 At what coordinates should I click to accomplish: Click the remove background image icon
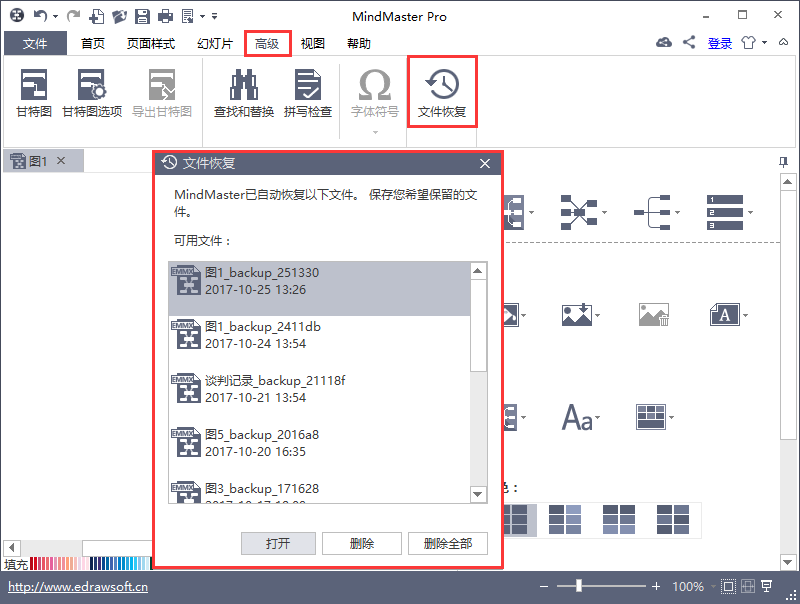[x=652, y=314]
